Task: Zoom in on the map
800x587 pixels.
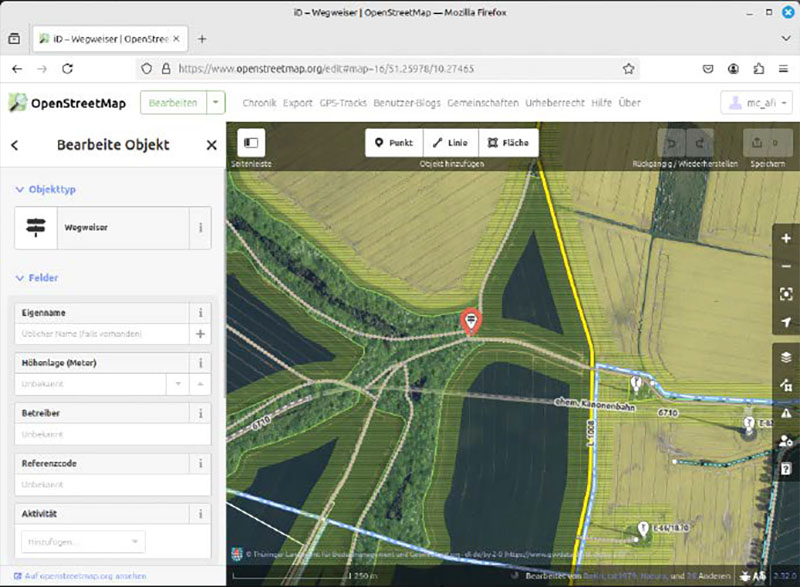Action: pyautogui.click(x=786, y=239)
